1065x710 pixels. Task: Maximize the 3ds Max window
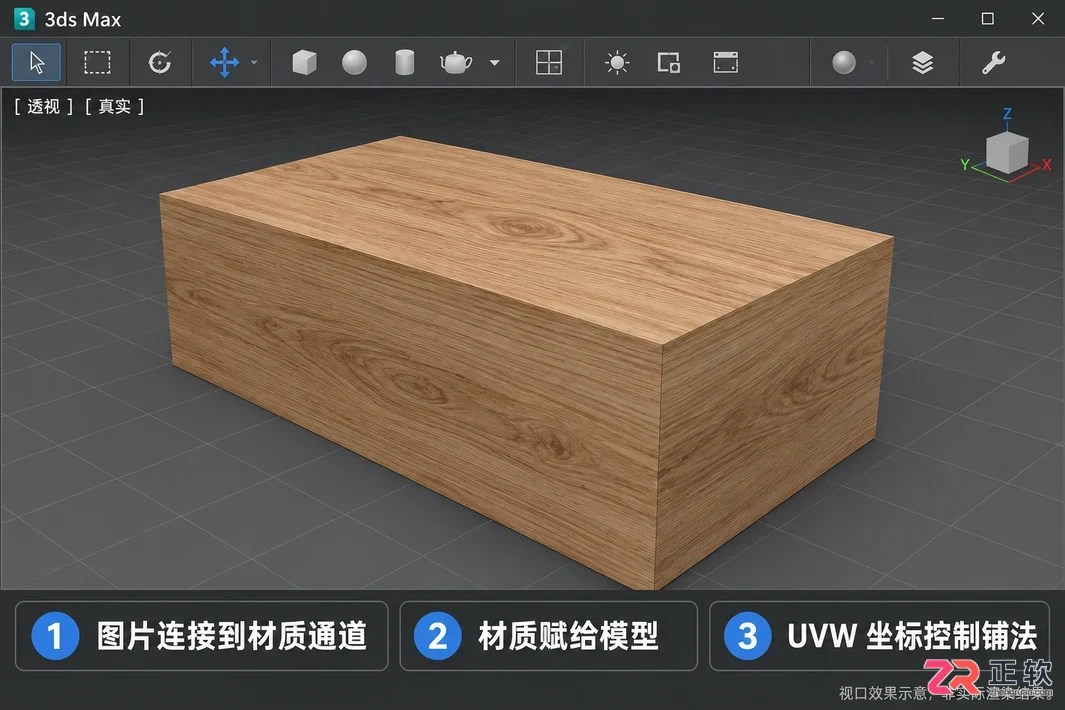(x=988, y=19)
